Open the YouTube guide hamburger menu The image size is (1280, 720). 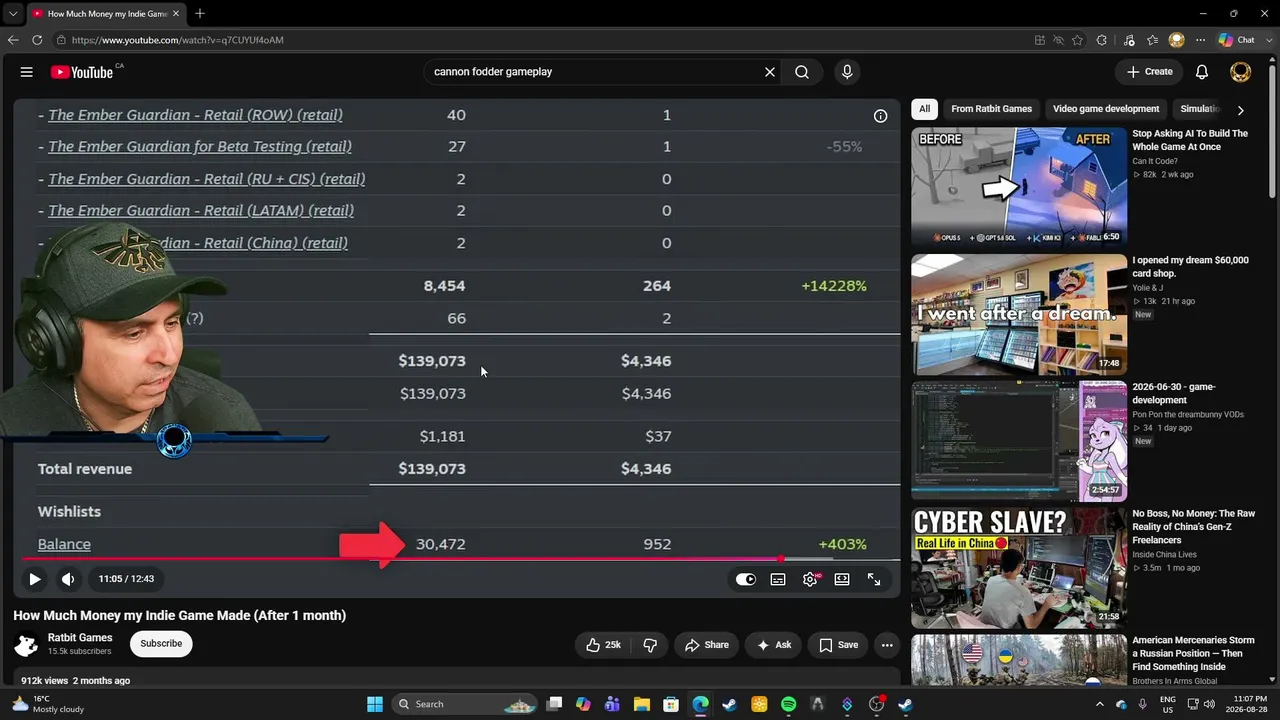click(27, 72)
